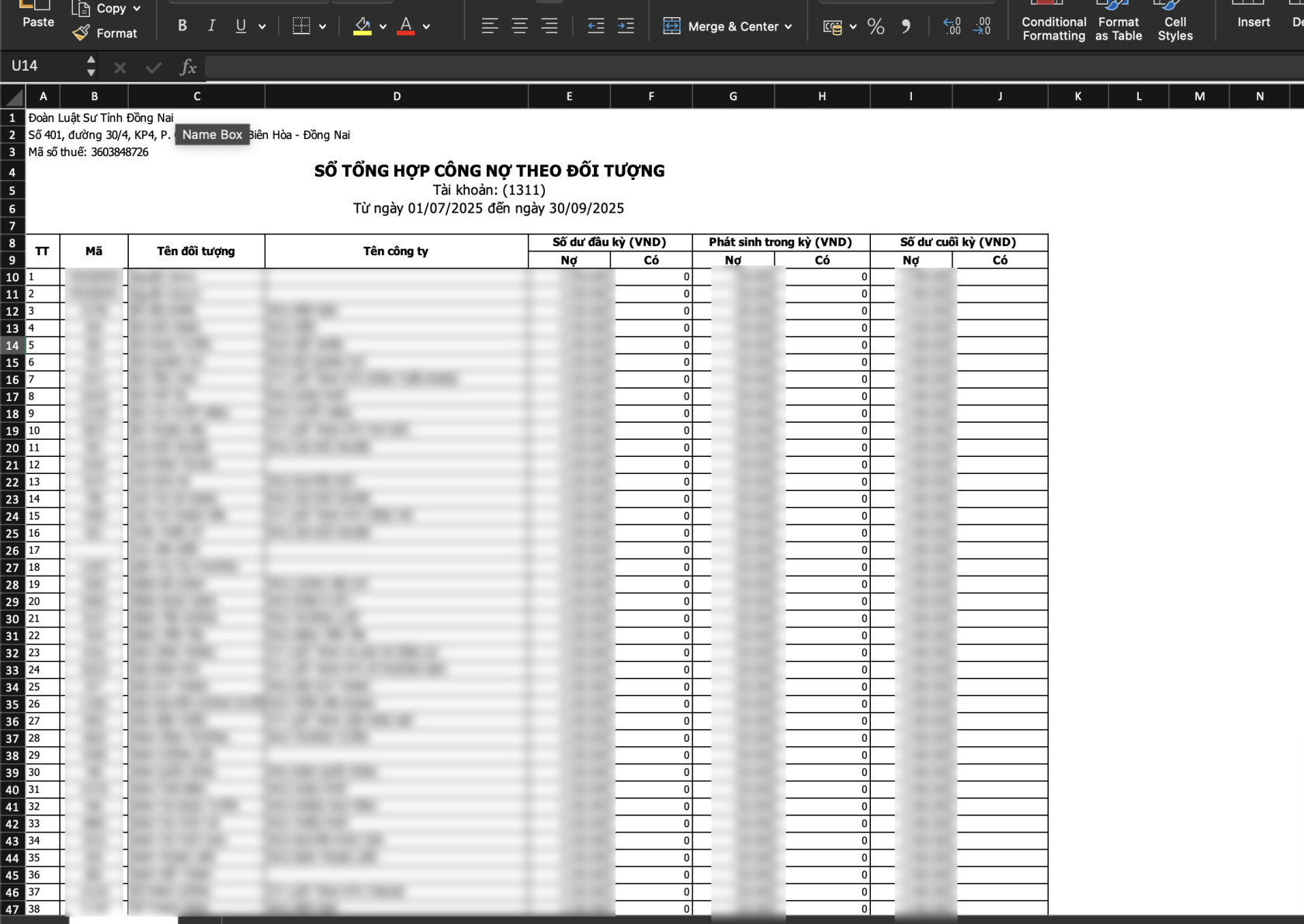Image resolution: width=1304 pixels, height=924 pixels.
Task: Apply bold formatting to selection
Action: pyautogui.click(x=182, y=26)
